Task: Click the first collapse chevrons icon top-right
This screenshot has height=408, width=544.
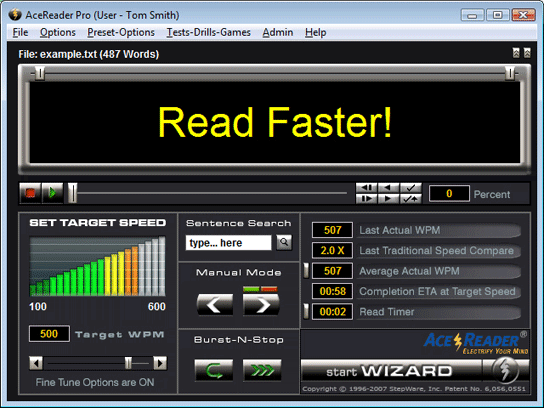Action: (x=516, y=53)
